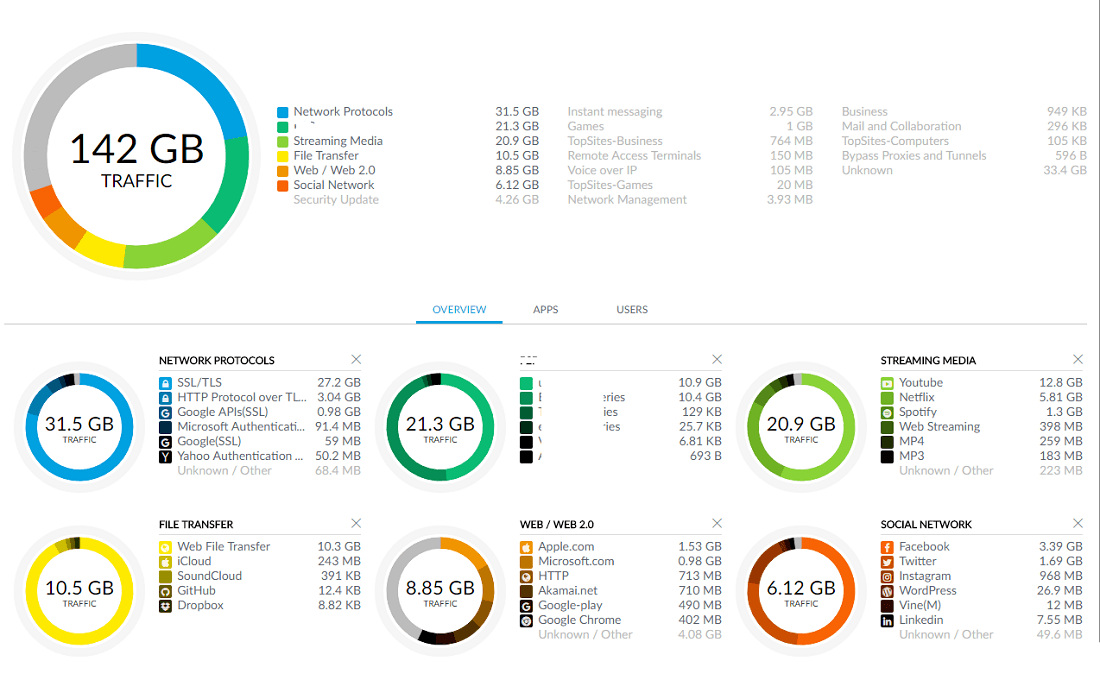Close the Streaming Media panel
Screen dimensions: 1100x680
tap(1078, 359)
